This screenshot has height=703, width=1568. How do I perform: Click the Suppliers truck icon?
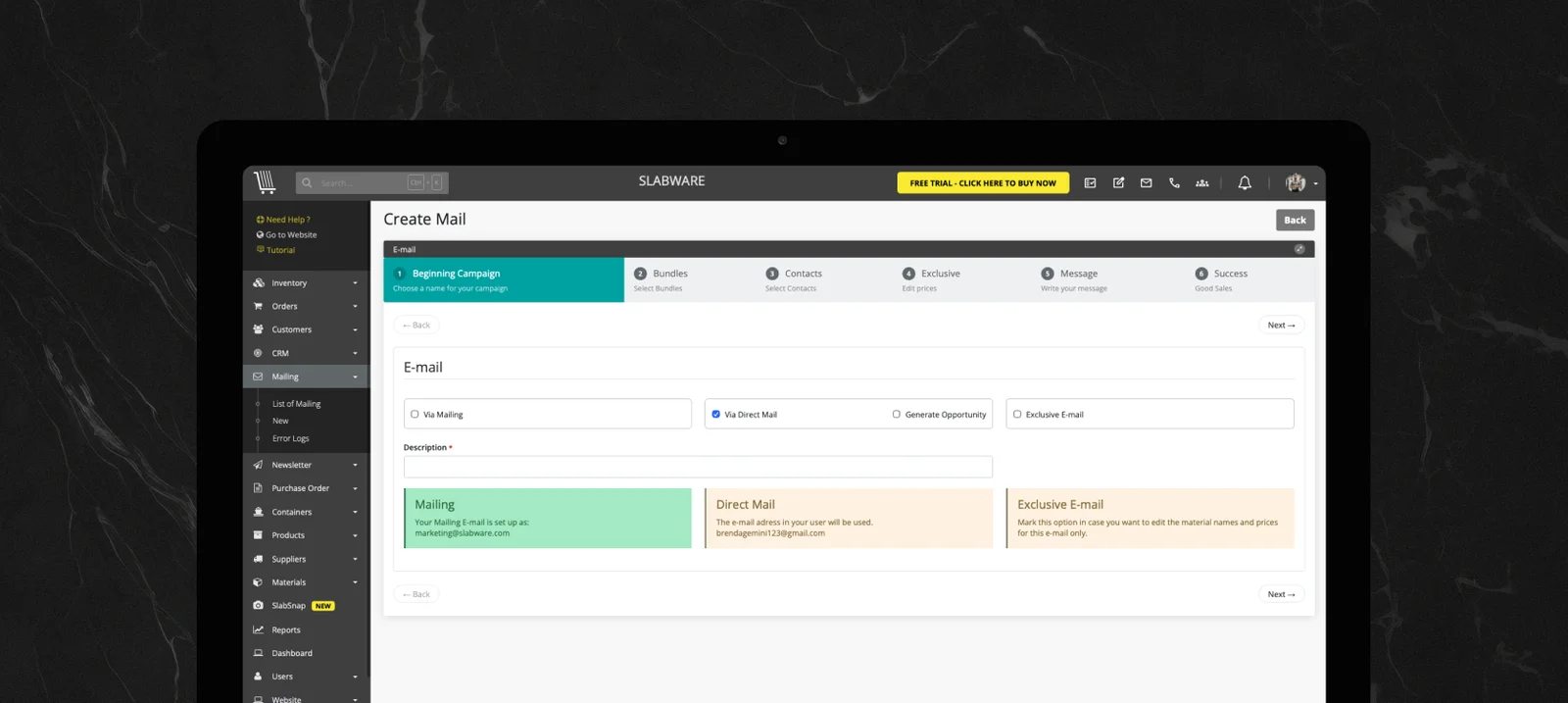pyautogui.click(x=258, y=559)
